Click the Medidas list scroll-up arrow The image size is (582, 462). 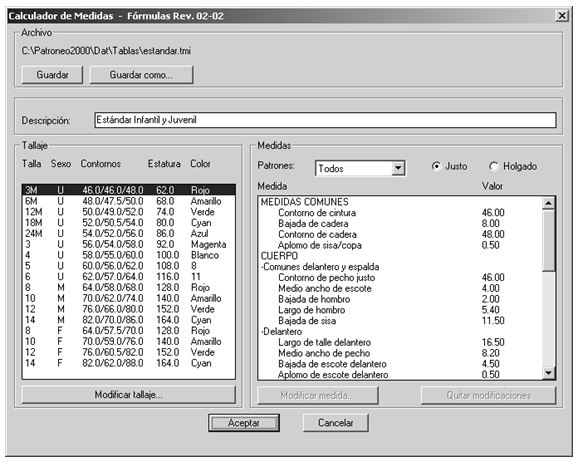tap(549, 203)
